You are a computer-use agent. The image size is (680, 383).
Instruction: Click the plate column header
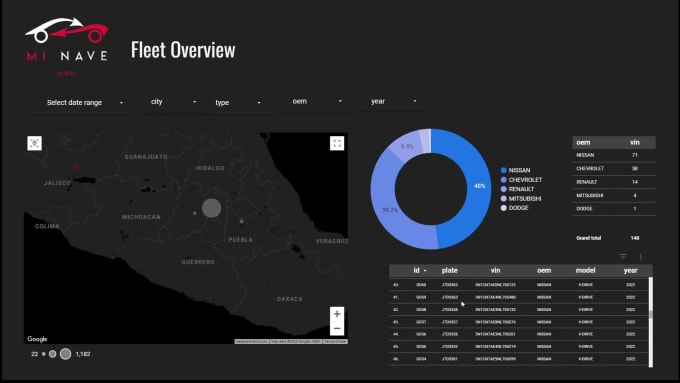[450, 270]
